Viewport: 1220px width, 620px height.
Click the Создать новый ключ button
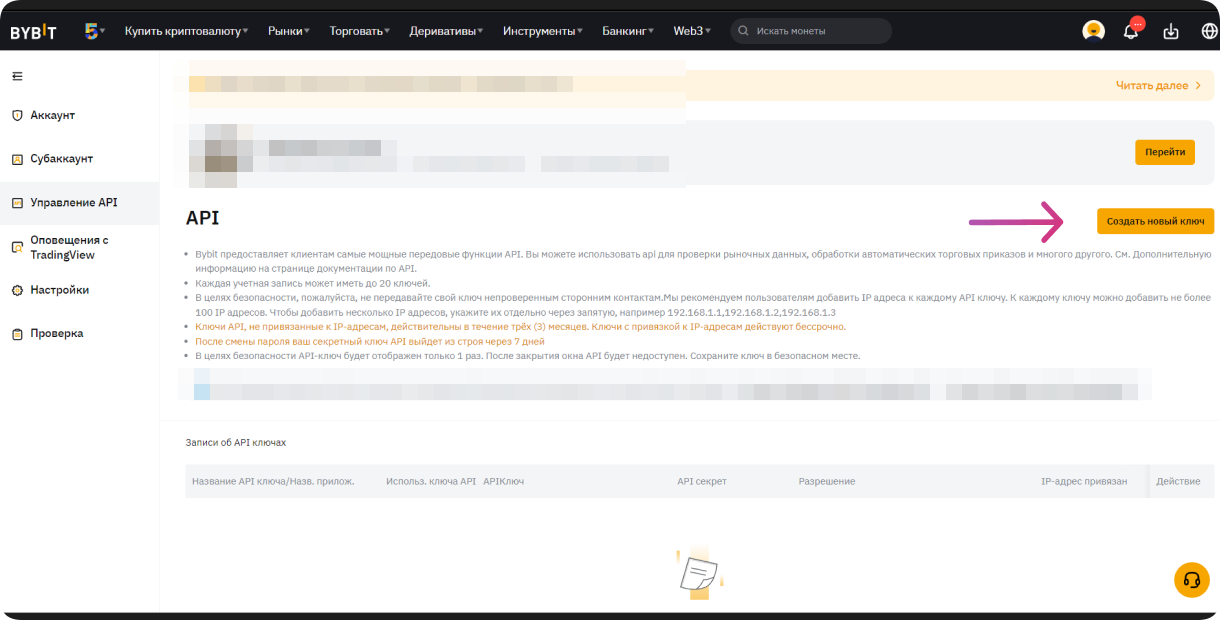click(x=1155, y=221)
